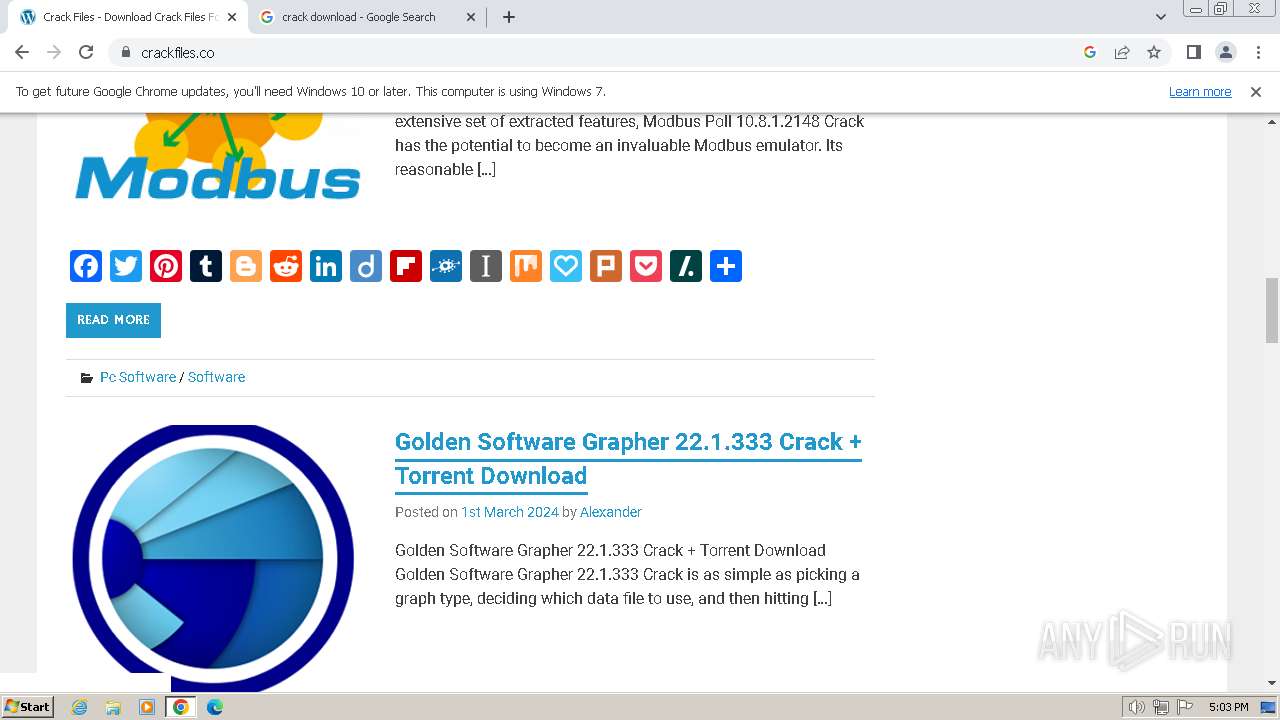Screen dimensions: 1280x720
Task: Share the post on Tumblr
Action: [x=206, y=266]
